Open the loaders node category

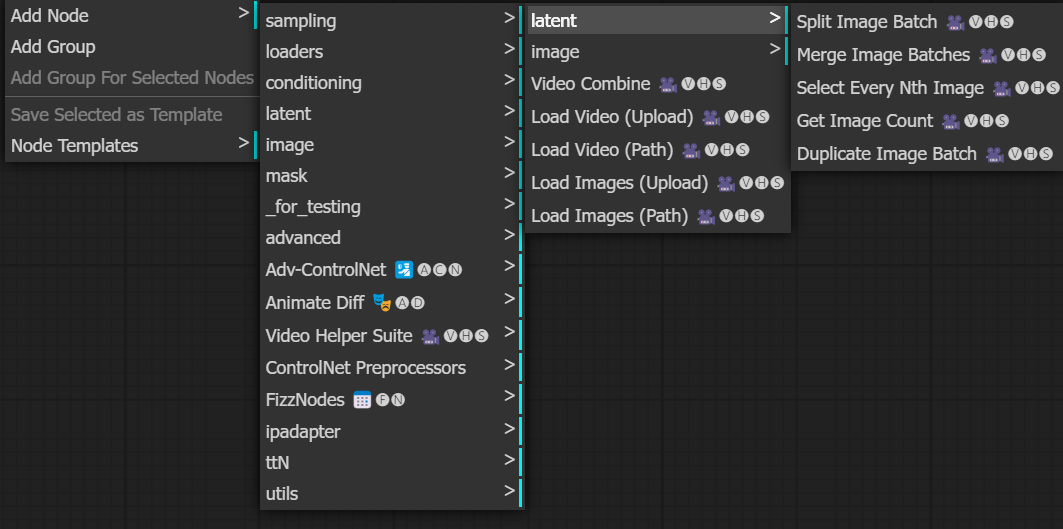(294, 52)
